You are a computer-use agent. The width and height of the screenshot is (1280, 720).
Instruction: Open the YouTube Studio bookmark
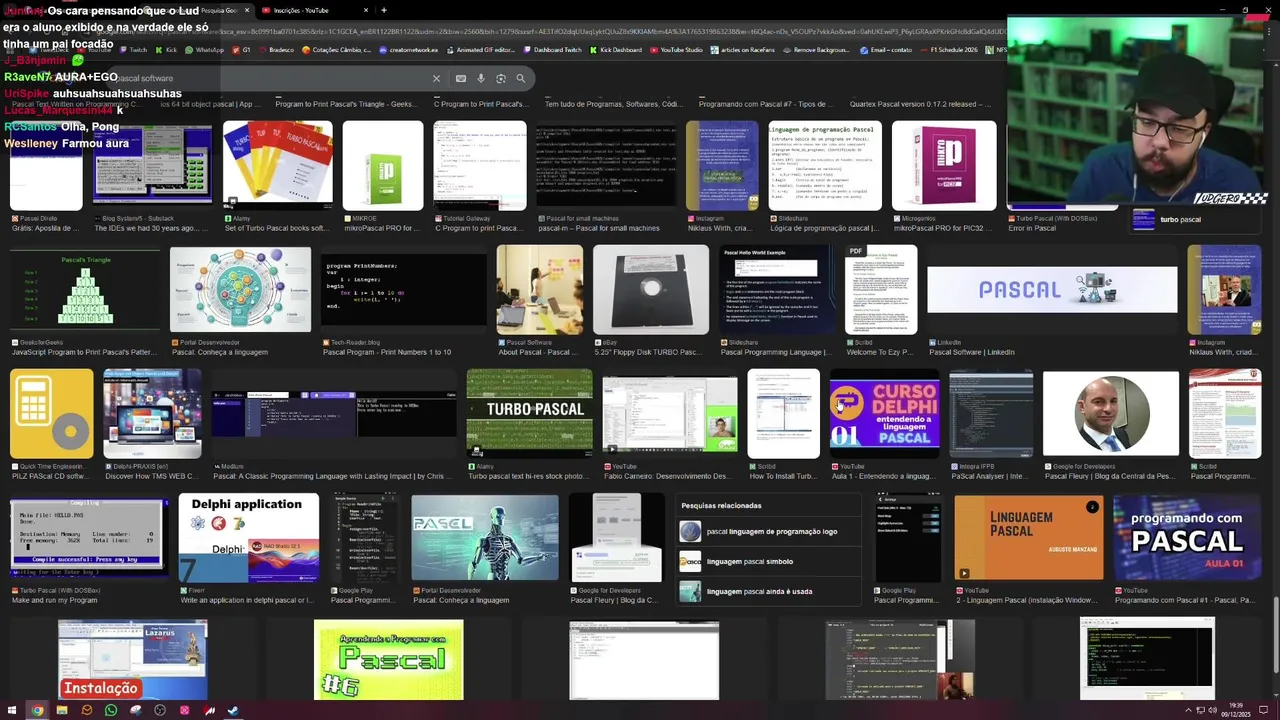coord(677,49)
